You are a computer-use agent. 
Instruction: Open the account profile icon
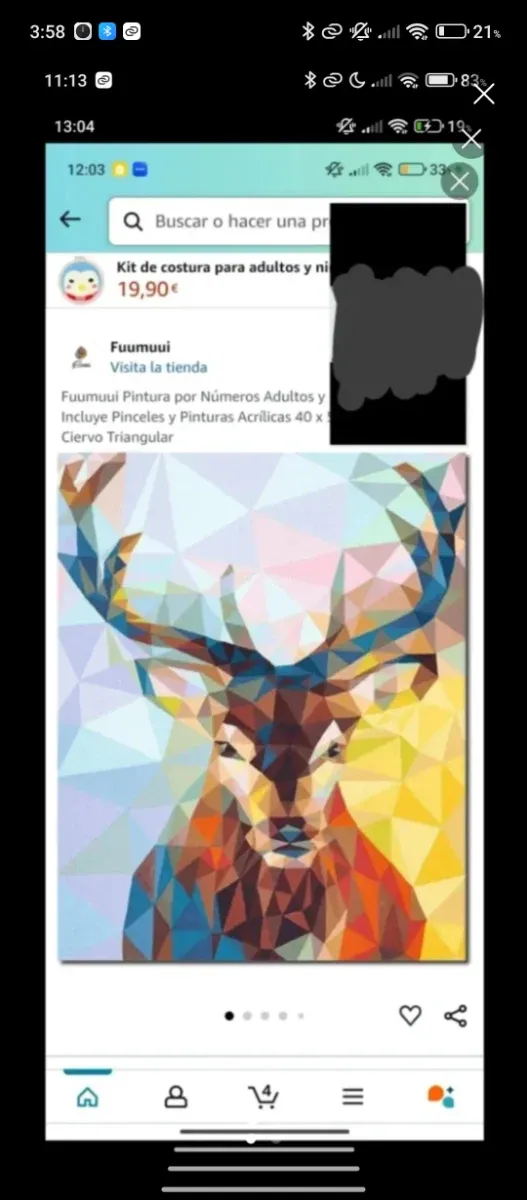coord(176,1096)
